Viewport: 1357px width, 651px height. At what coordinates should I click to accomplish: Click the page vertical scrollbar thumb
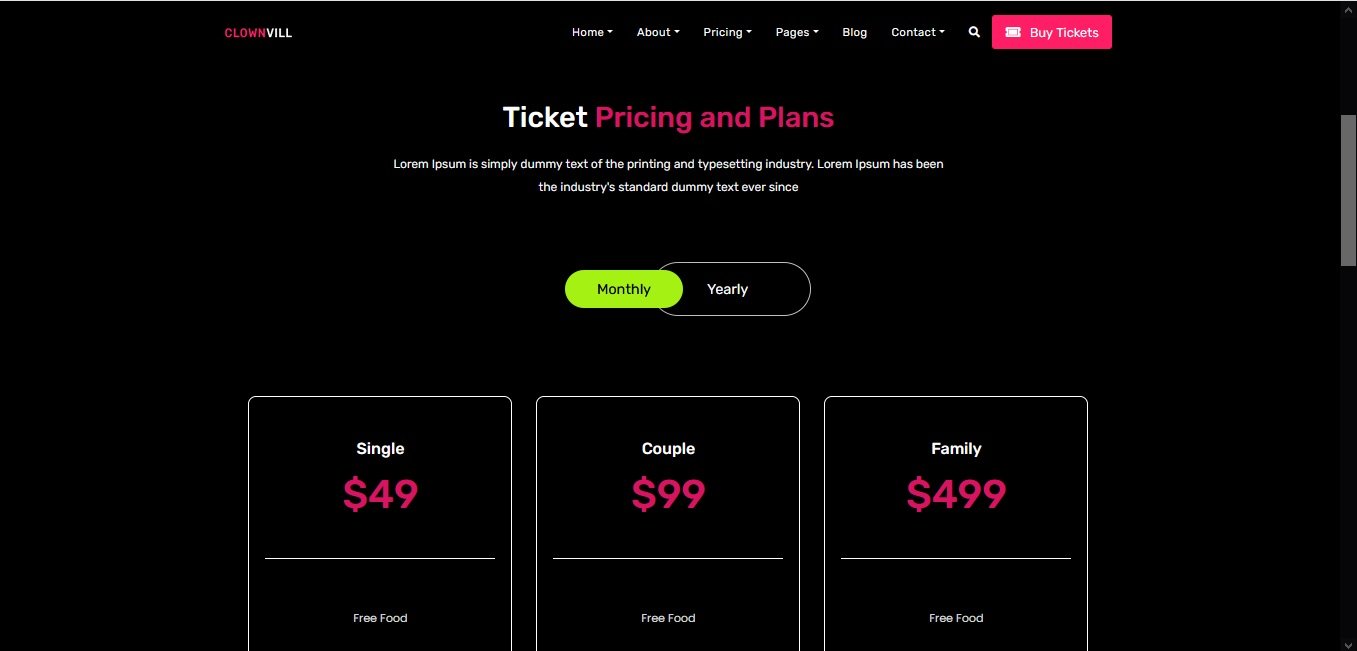(x=1348, y=190)
